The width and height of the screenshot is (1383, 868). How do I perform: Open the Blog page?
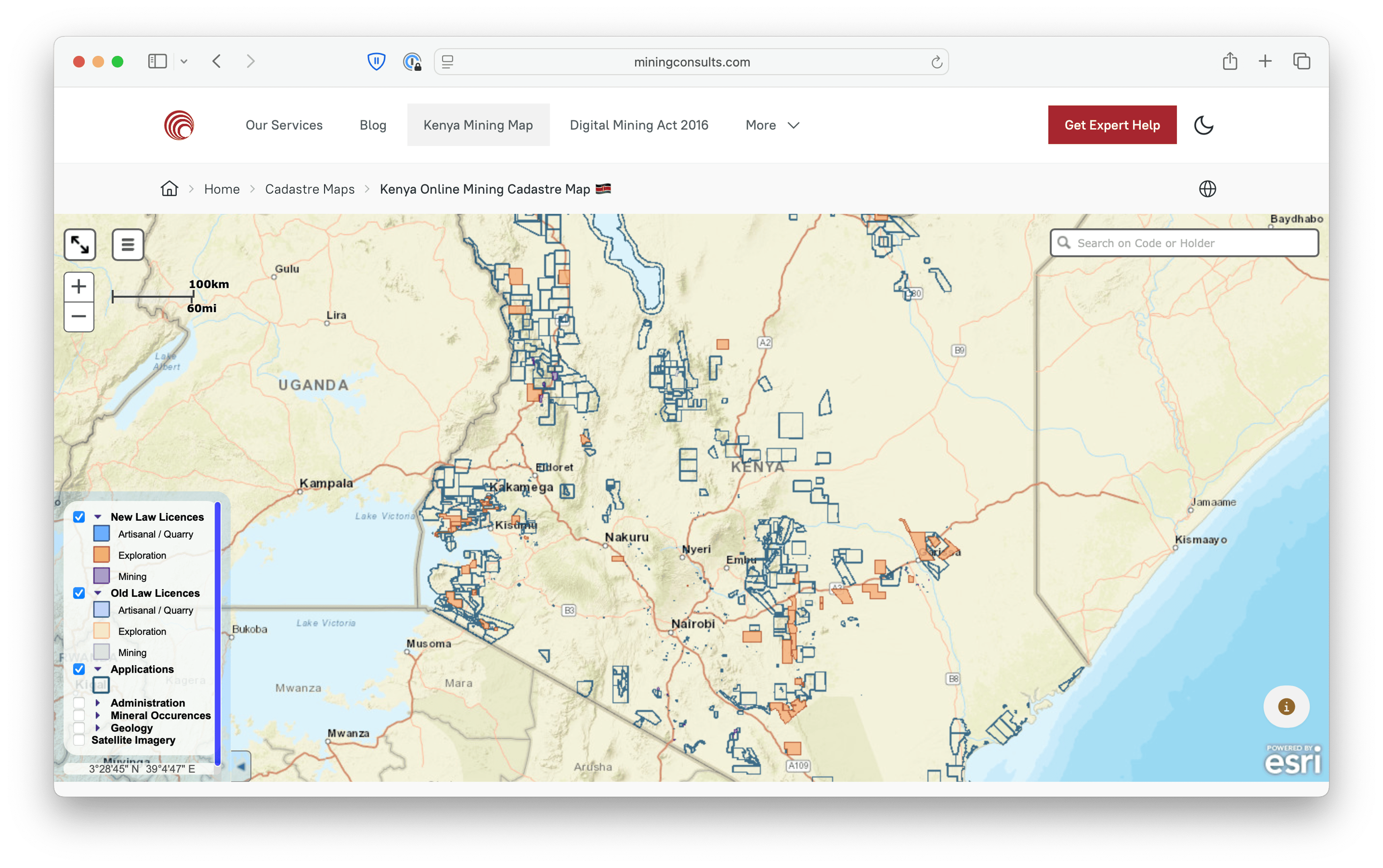click(x=372, y=125)
